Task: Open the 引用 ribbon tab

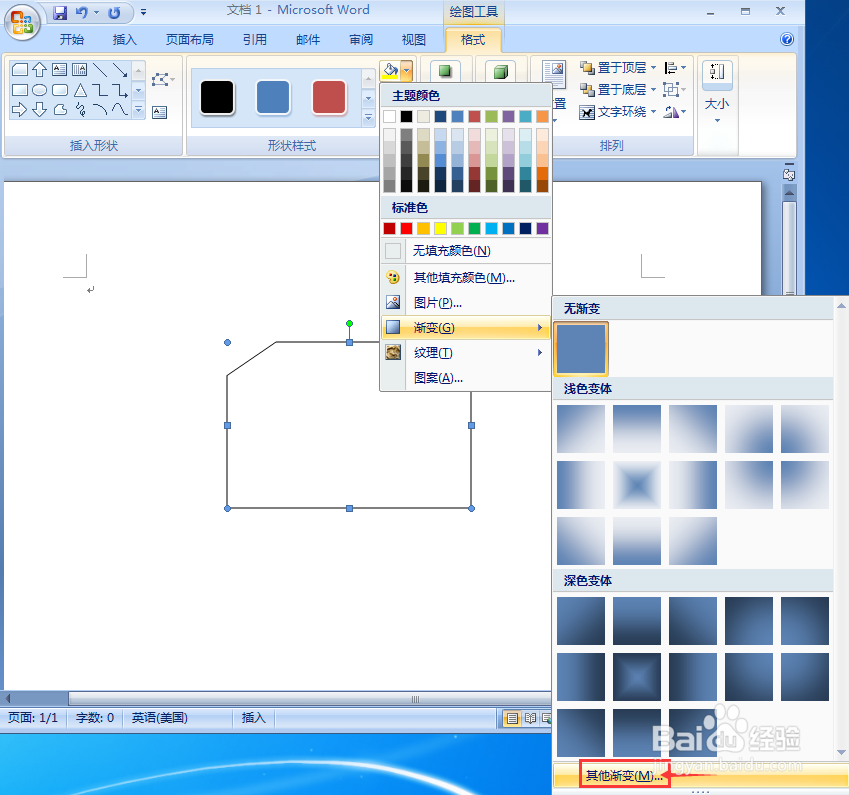Action: coord(254,40)
